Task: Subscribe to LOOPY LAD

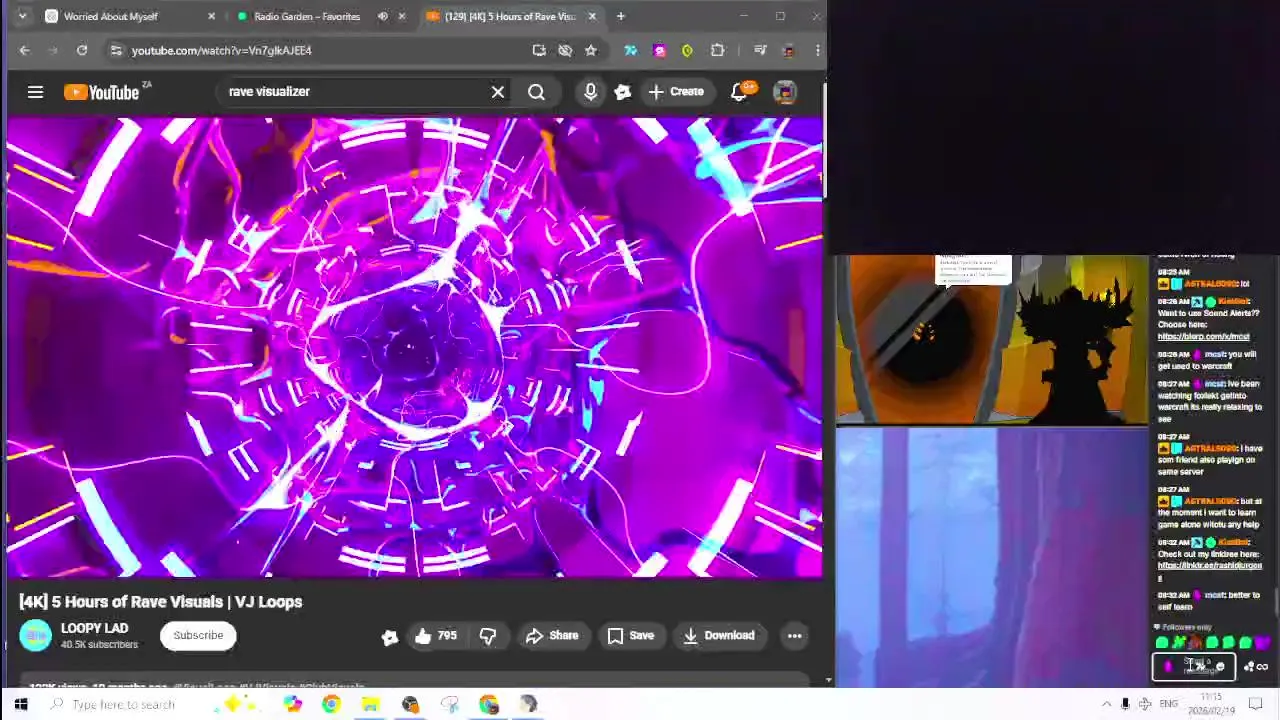Action: coord(198,636)
